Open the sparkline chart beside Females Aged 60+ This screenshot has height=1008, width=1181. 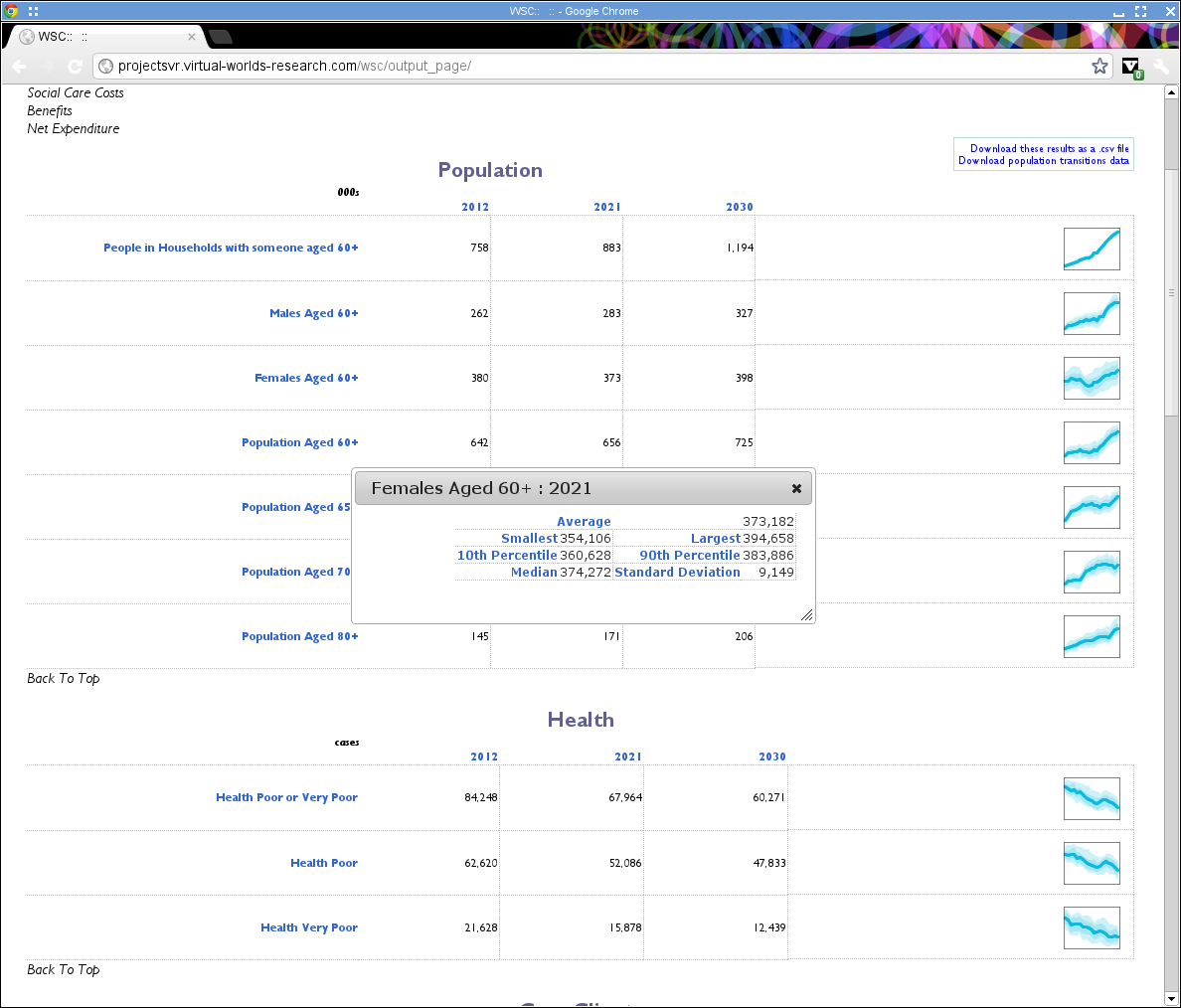click(1092, 378)
